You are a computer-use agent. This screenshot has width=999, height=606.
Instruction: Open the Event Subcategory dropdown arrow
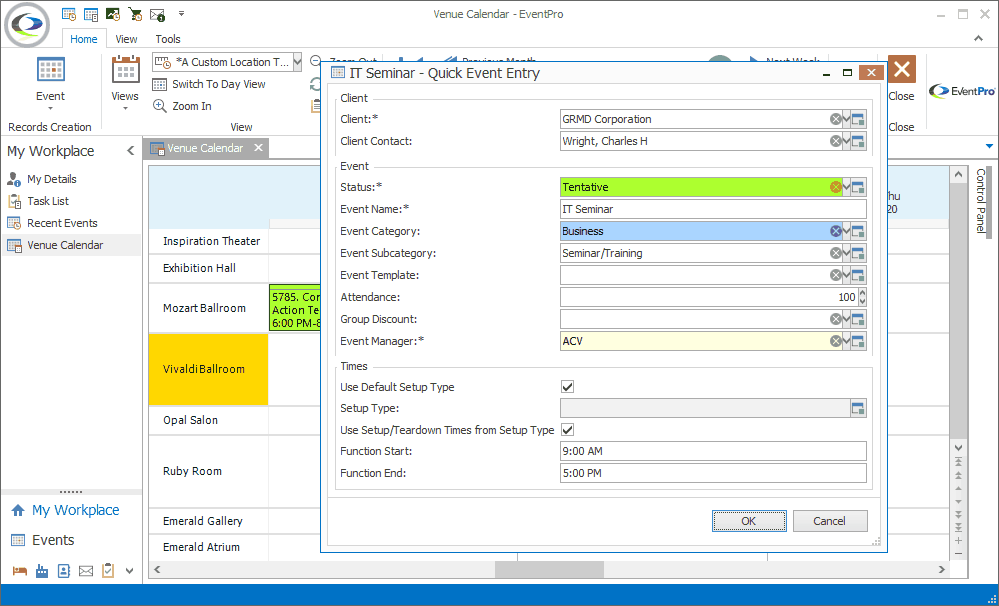[x=846, y=253]
